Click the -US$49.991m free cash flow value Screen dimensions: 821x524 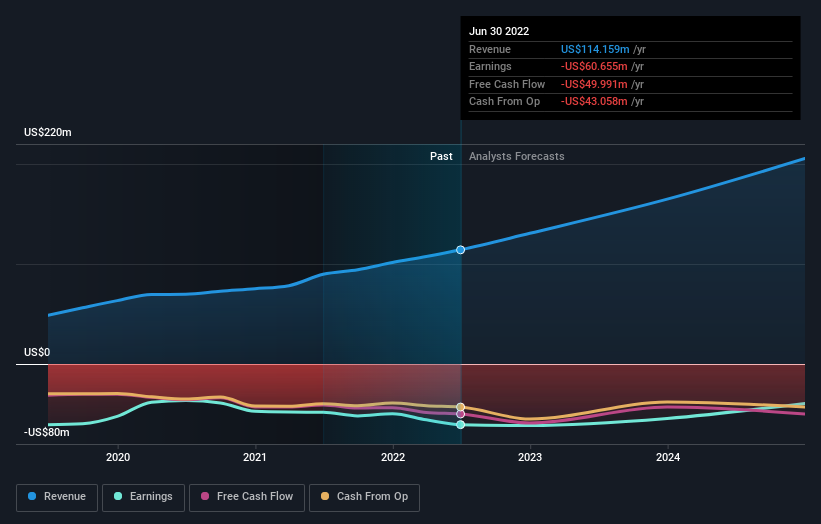594,84
